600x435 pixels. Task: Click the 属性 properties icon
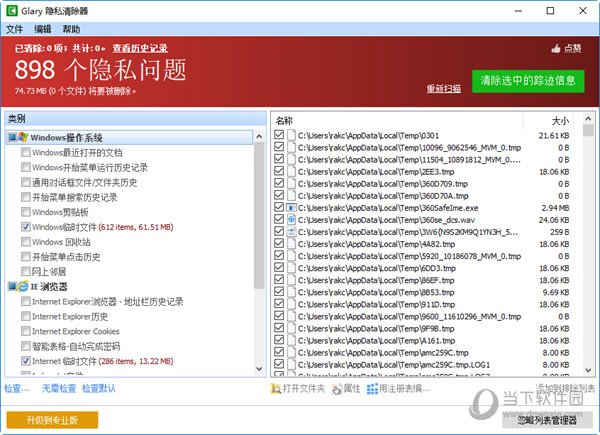pos(337,389)
